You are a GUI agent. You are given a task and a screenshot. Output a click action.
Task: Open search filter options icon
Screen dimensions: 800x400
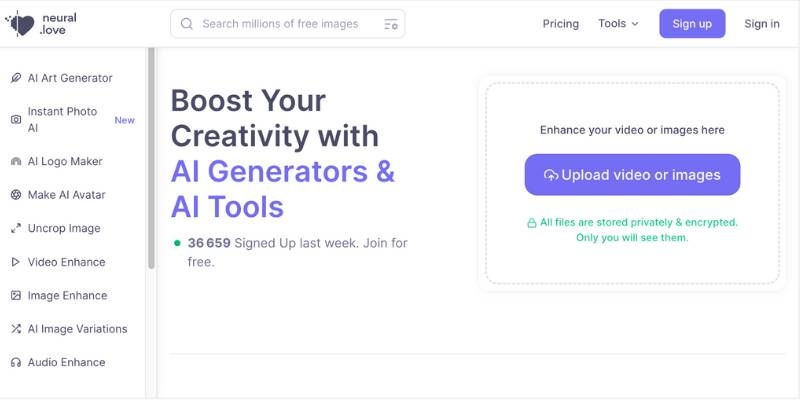(x=391, y=24)
